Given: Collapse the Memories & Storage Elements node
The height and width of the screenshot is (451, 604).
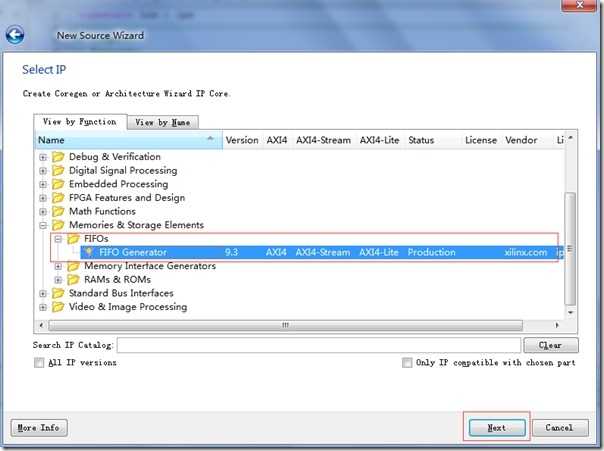Looking at the screenshot, I should click(x=43, y=225).
